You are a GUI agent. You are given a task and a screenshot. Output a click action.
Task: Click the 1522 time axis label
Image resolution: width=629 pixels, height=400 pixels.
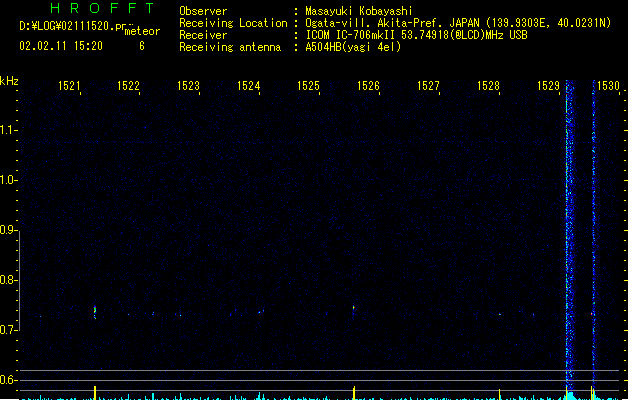coord(128,86)
